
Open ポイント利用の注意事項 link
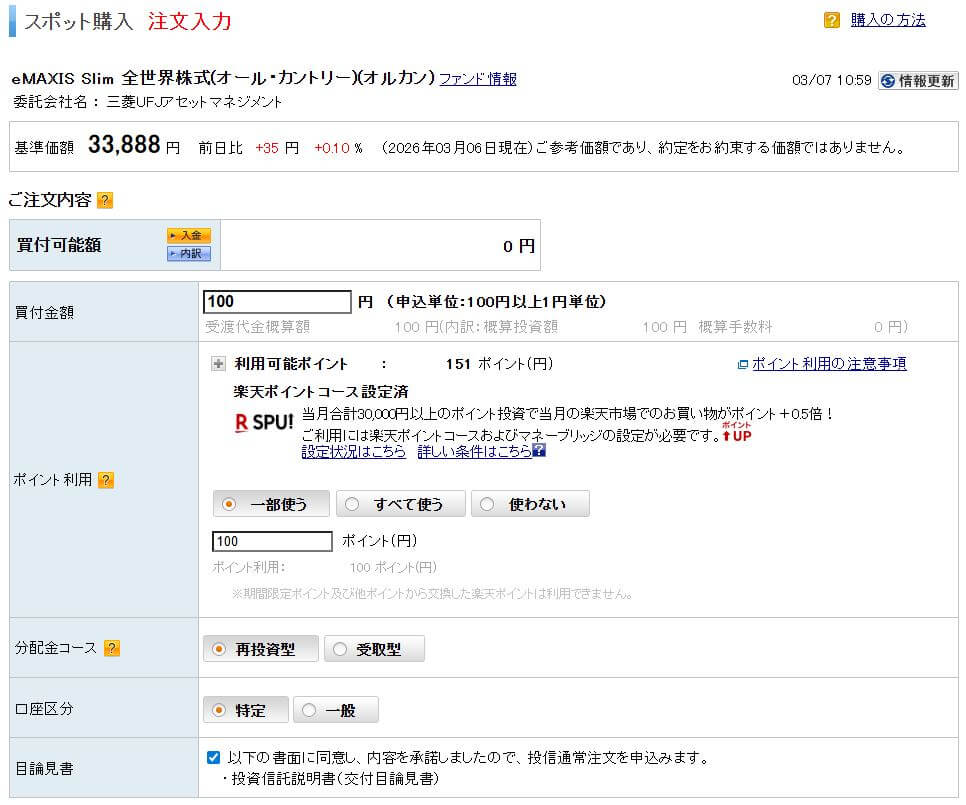(828, 364)
